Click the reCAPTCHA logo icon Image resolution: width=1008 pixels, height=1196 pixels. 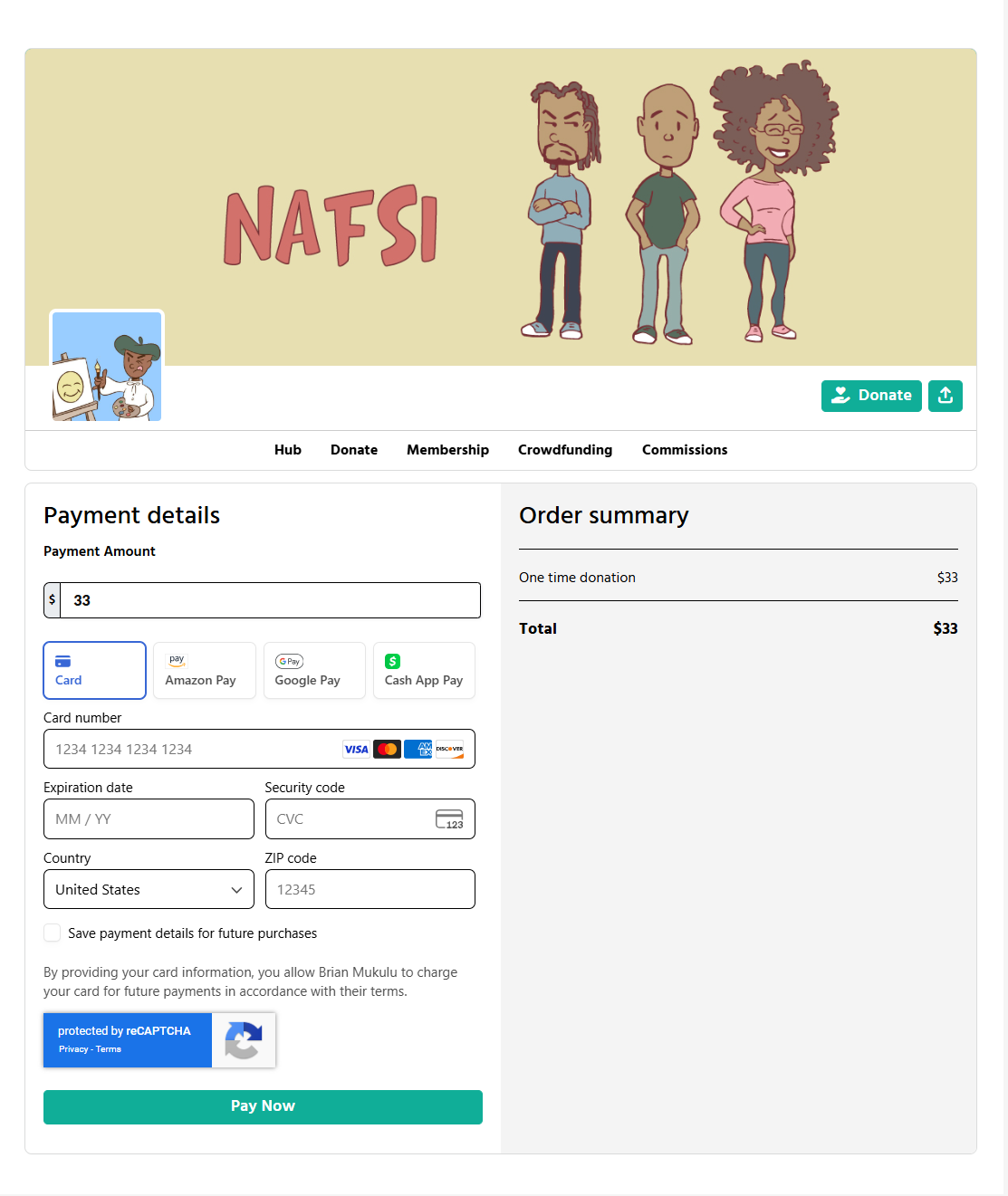coord(244,1040)
